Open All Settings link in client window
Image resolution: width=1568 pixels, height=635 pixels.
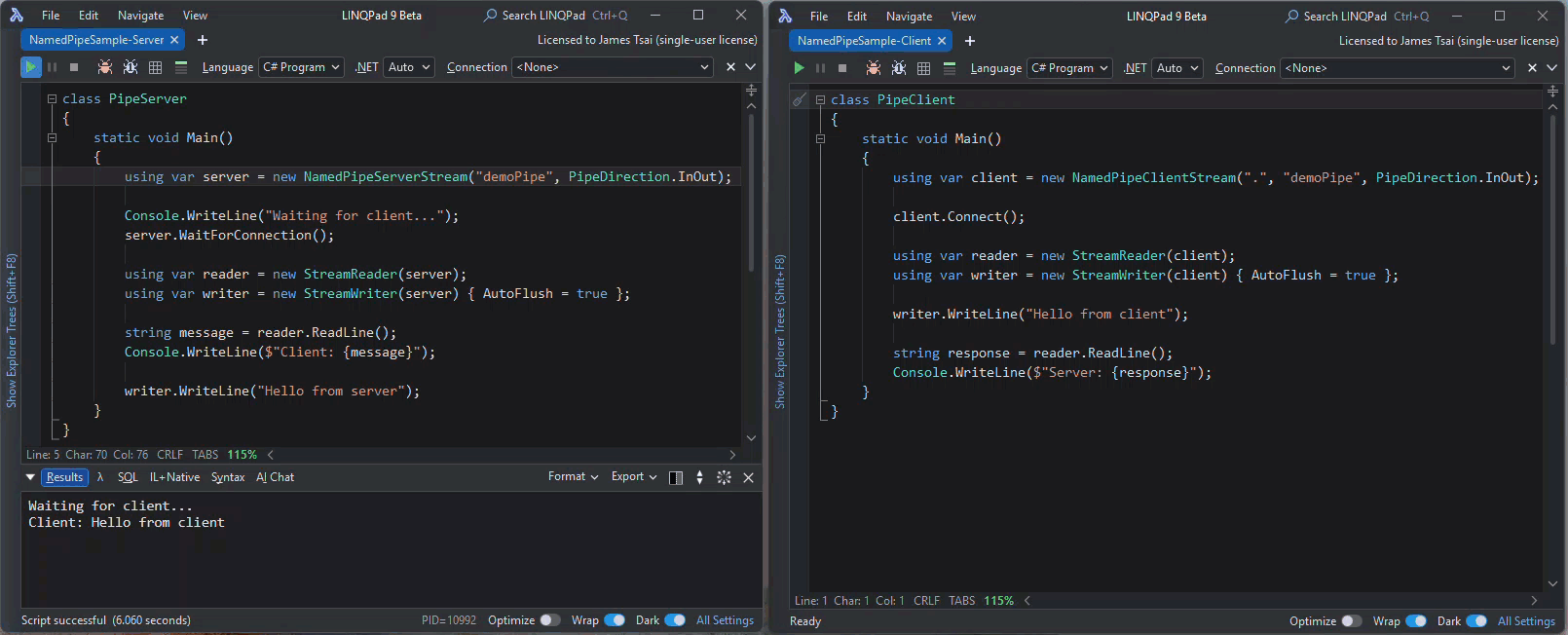point(1526,621)
